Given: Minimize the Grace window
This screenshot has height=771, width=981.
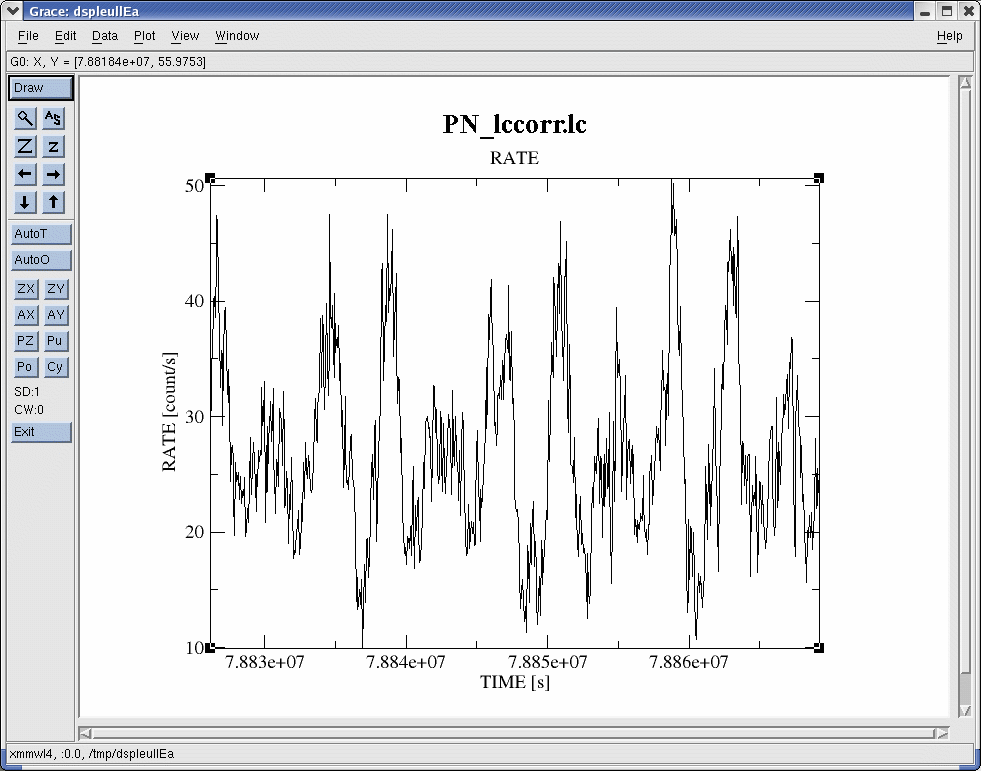Looking at the screenshot, I should (924, 10).
